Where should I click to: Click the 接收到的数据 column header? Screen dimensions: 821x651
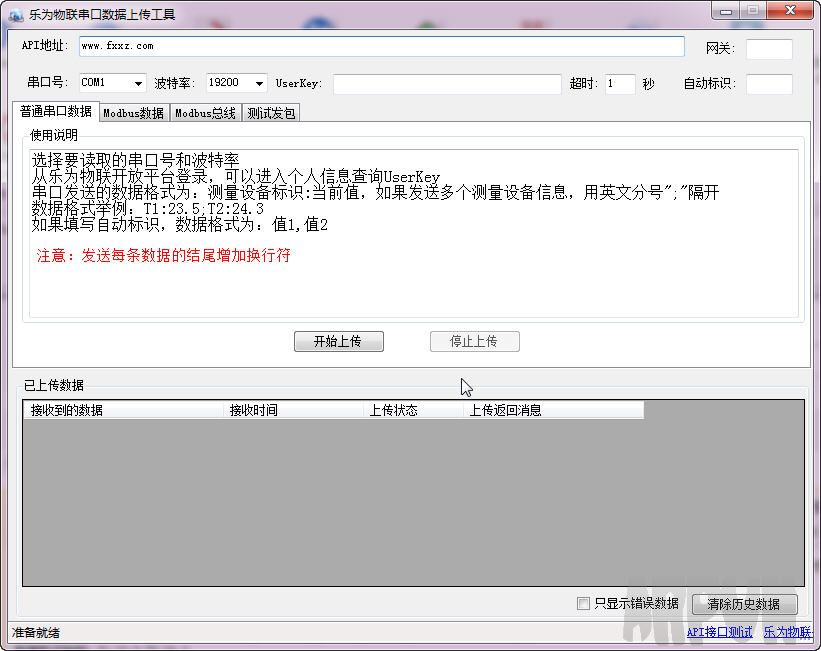(x=120, y=409)
